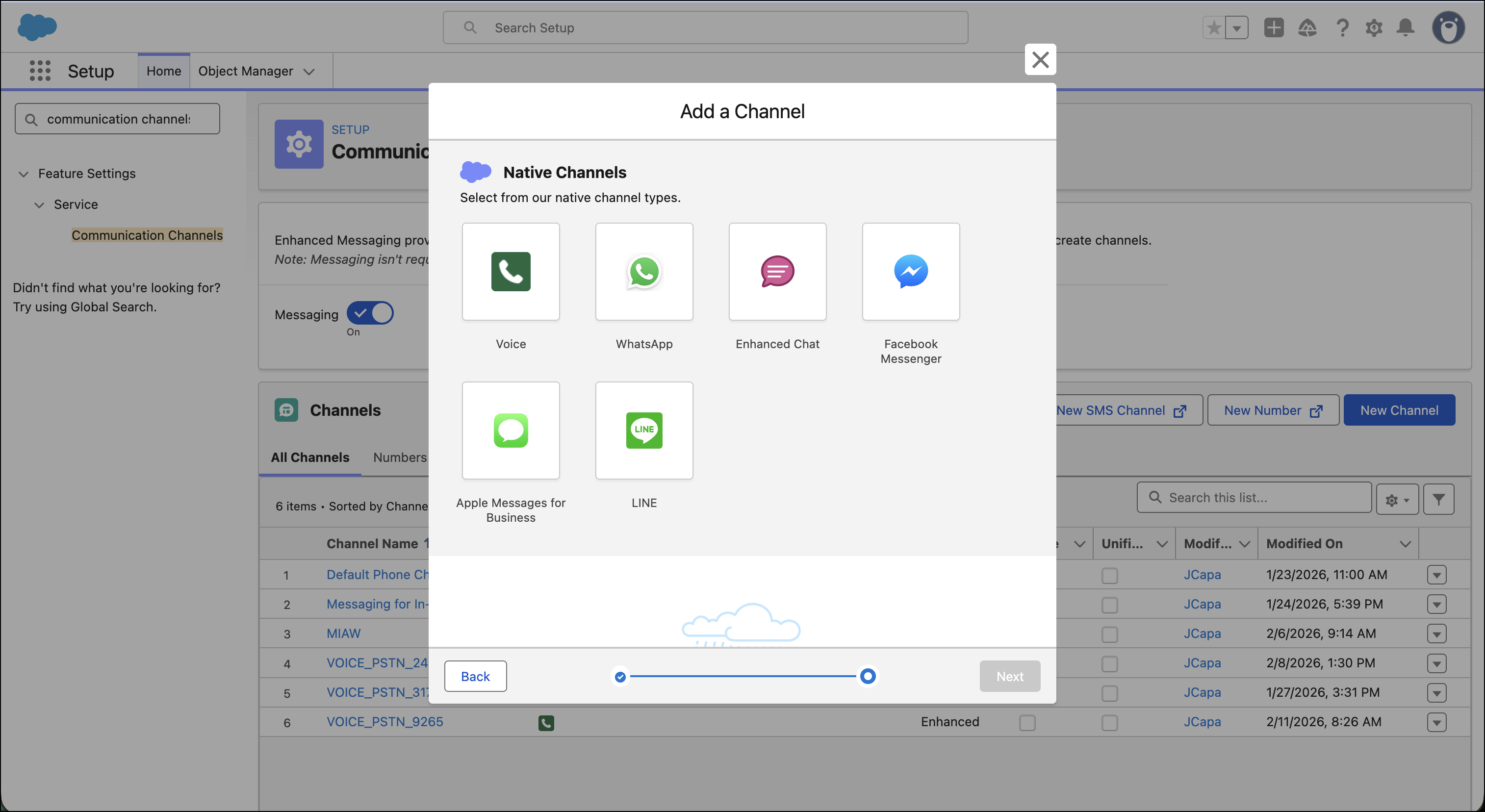Open the help question mark icon
The height and width of the screenshot is (812, 1485).
pyautogui.click(x=1342, y=27)
